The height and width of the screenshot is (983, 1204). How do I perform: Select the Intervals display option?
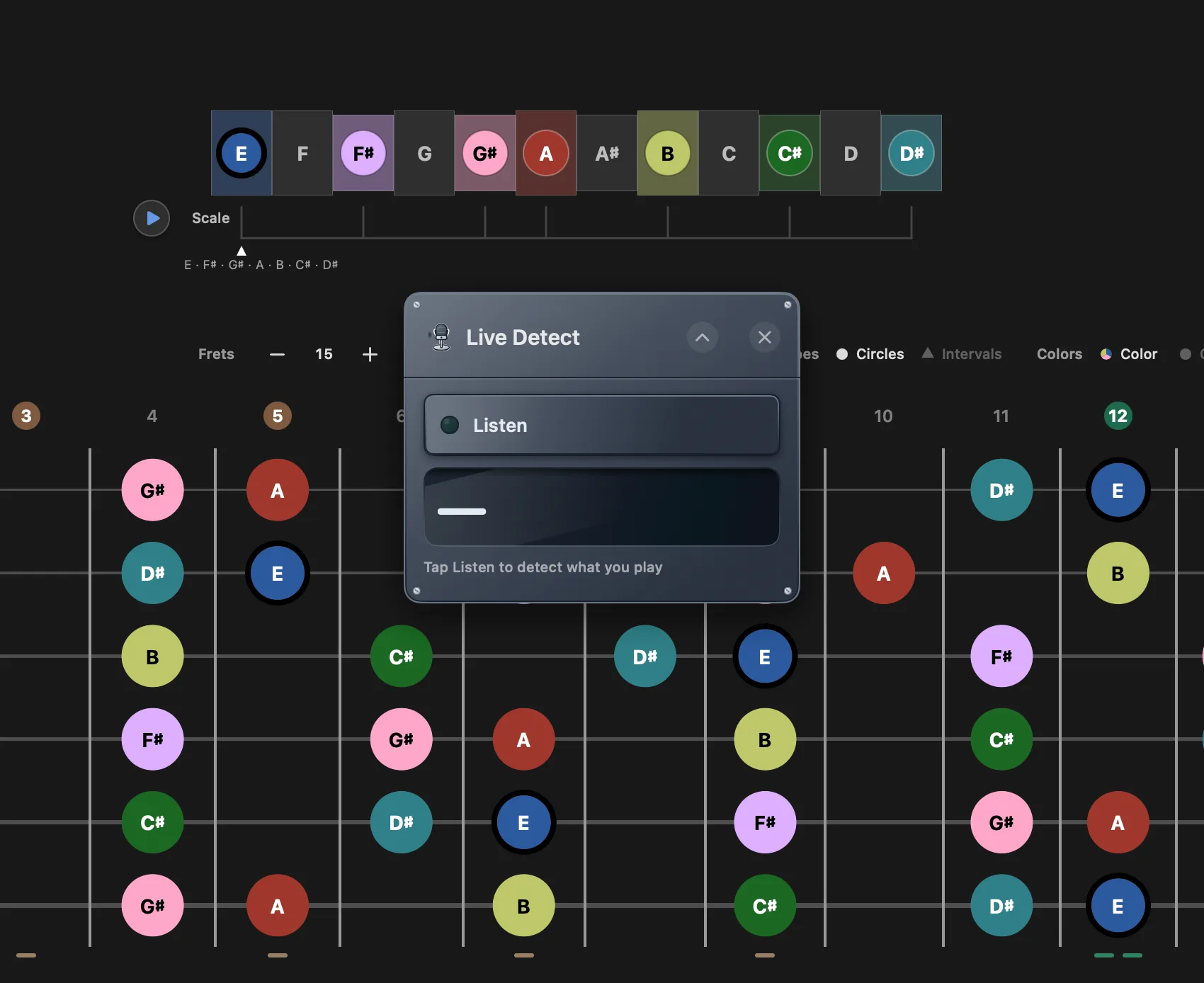962,354
